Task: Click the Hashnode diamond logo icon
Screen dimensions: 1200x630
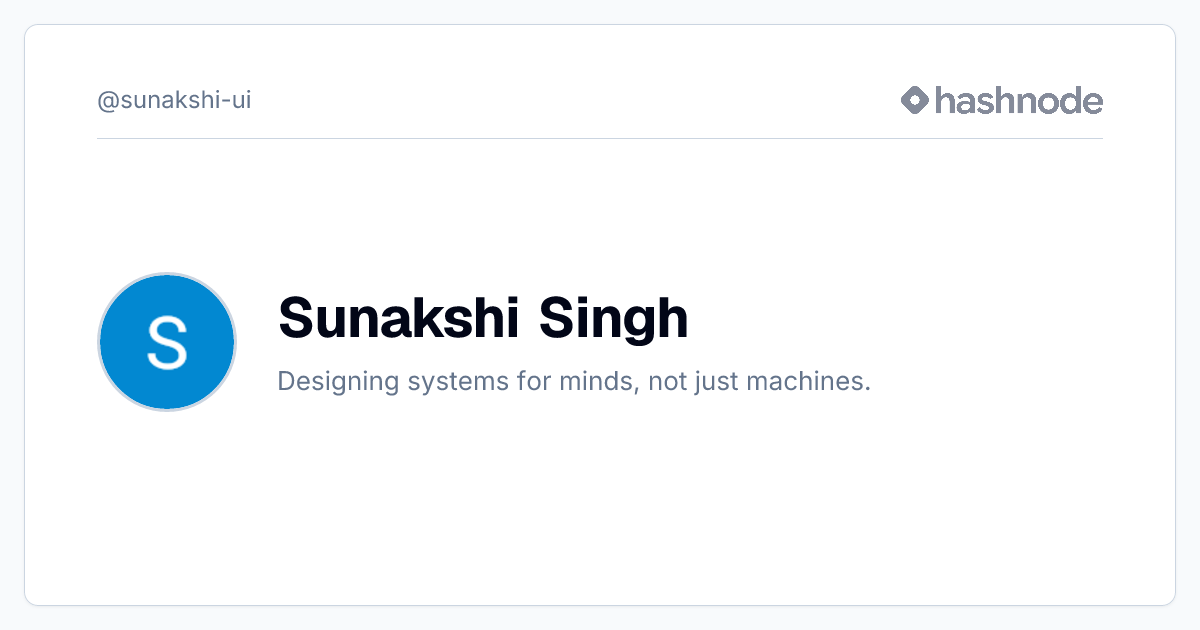Action: click(915, 100)
